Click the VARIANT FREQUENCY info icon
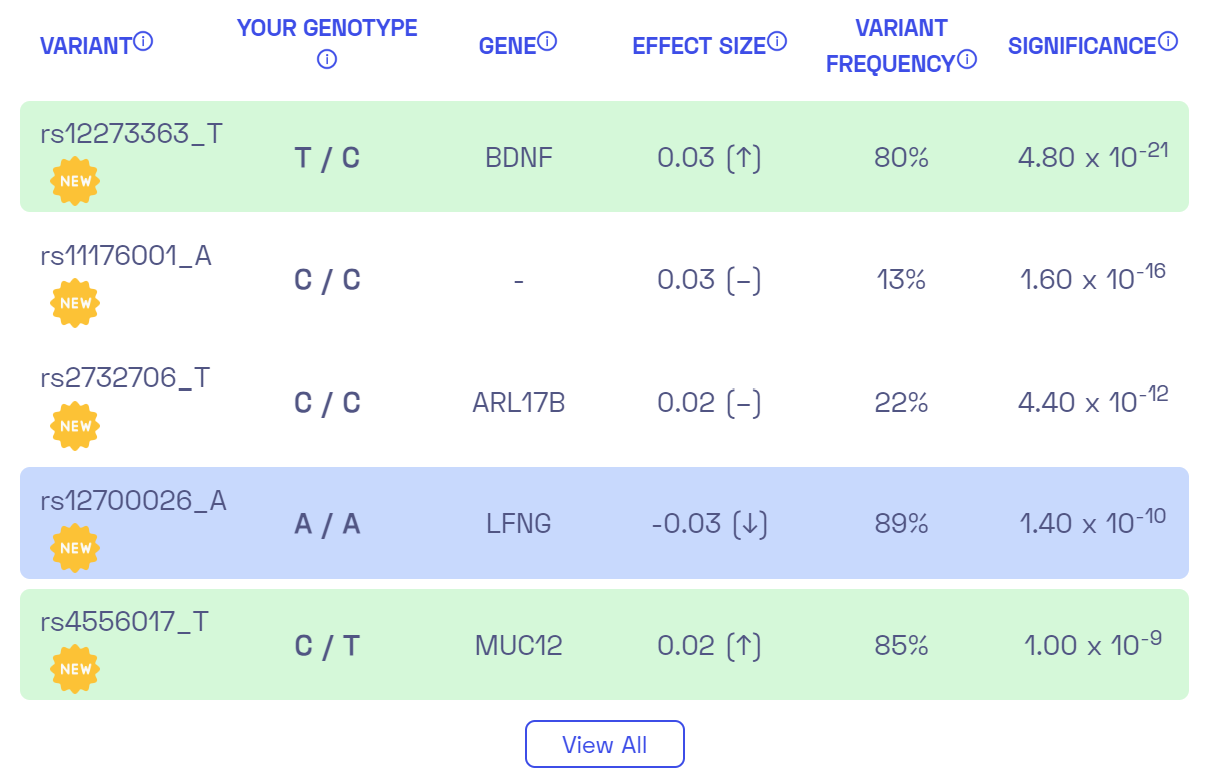 pyautogui.click(x=966, y=58)
